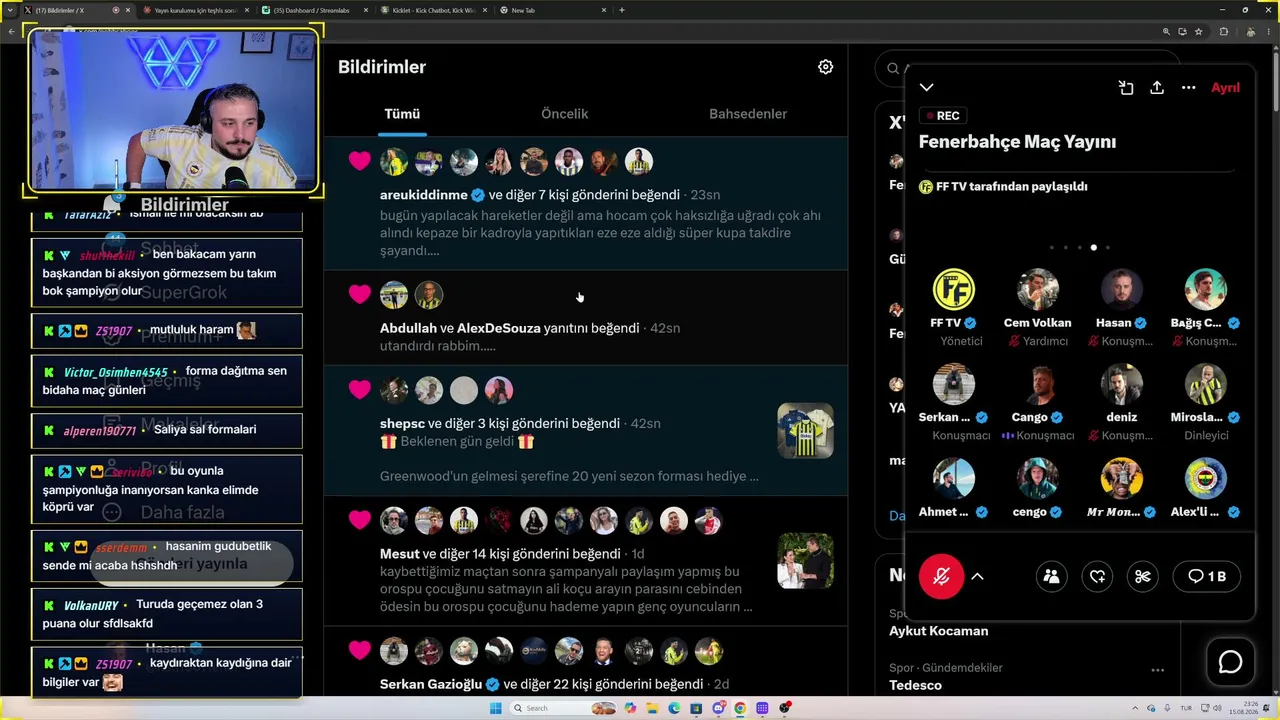Click the fourth pagination dot in the space
Viewport: 1280px width, 720px height.
click(1093, 247)
